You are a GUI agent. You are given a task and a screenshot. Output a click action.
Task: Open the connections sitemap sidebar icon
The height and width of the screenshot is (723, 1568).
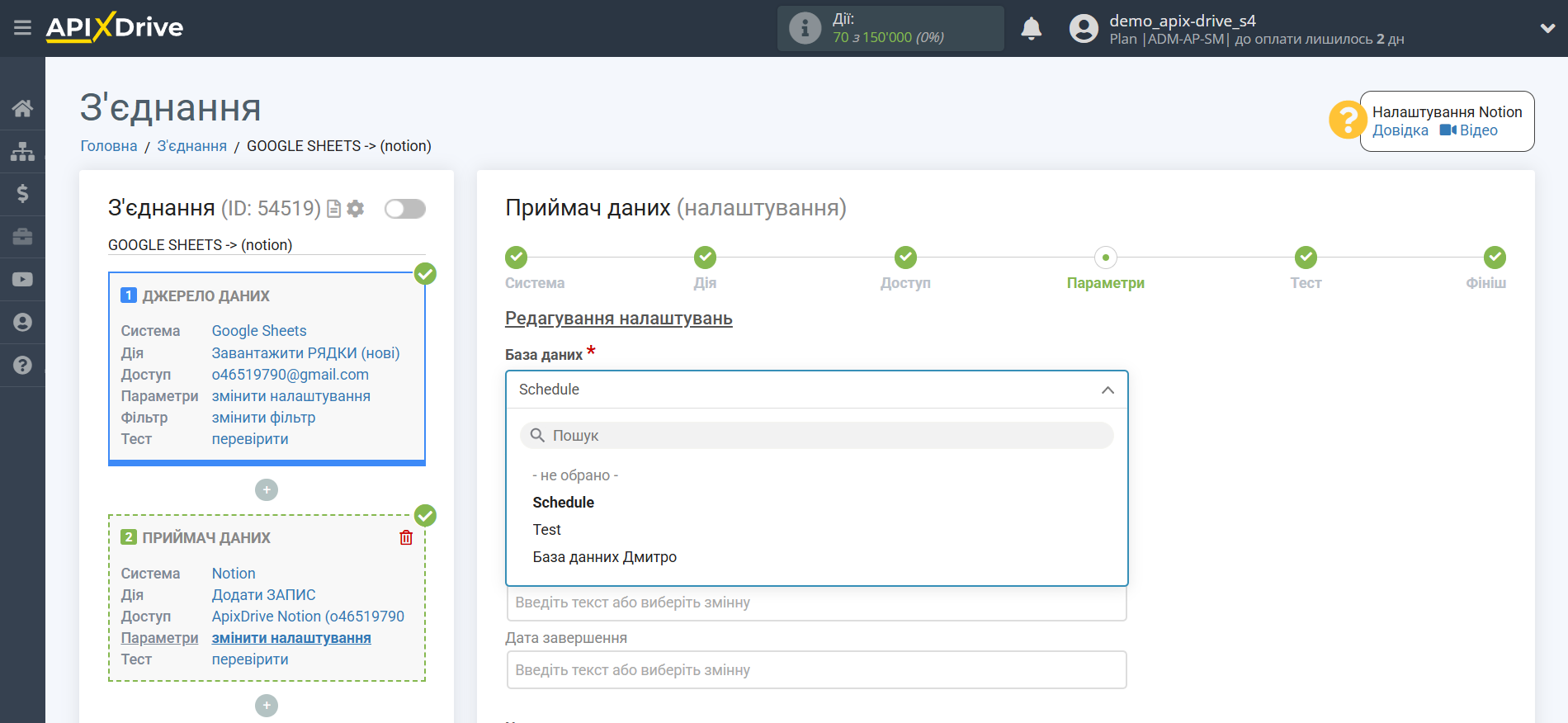pyautogui.click(x=22, y=151)
